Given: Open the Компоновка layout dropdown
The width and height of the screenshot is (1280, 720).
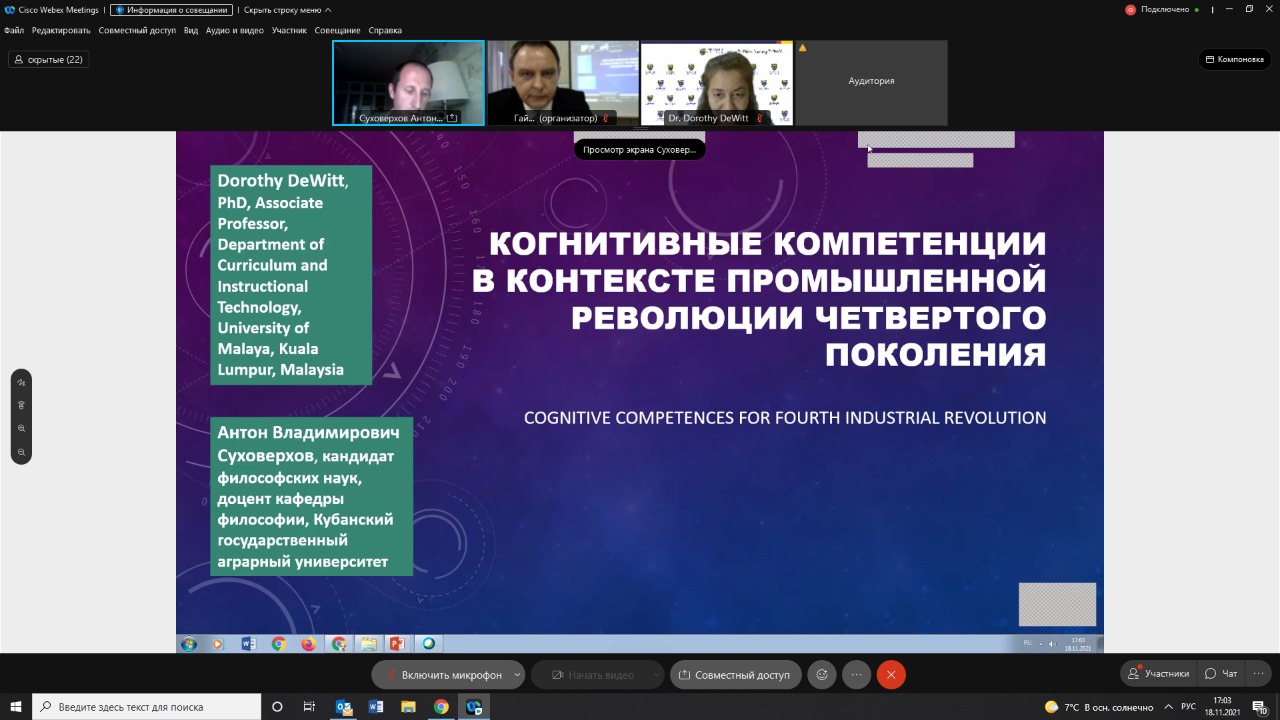Looking at the screenshot, I should 1235,59.
